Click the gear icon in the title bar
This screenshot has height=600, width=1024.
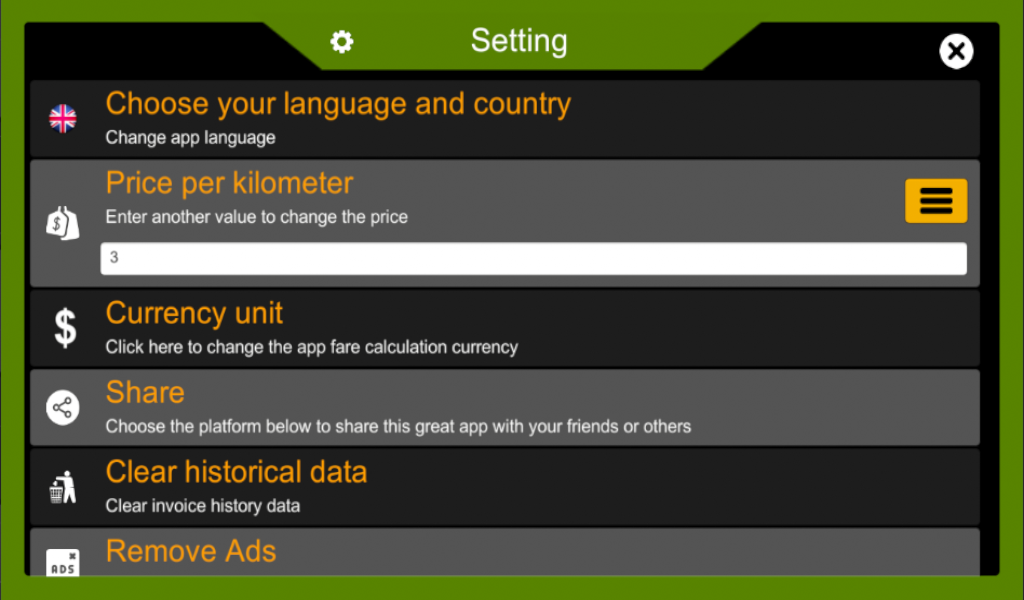(341, 42)
